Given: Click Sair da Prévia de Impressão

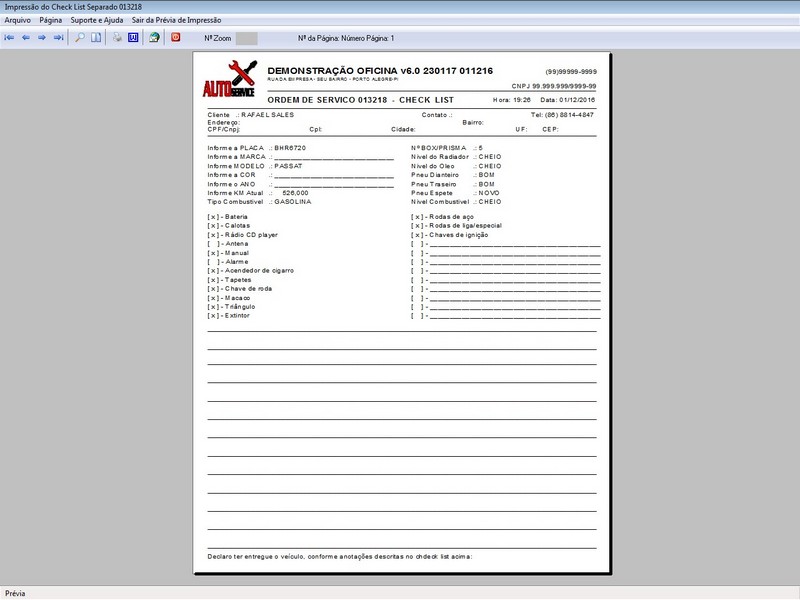Looking at the screenshot, I should point(177,20).
